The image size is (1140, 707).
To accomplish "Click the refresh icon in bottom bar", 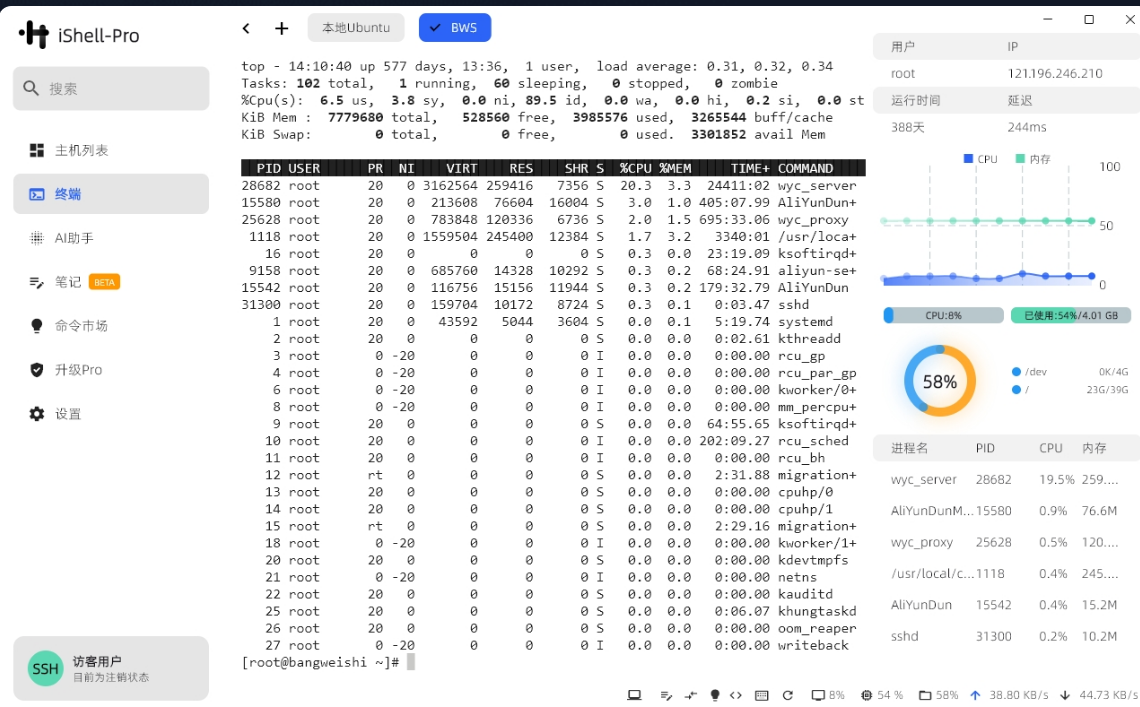I will [788, 695].
